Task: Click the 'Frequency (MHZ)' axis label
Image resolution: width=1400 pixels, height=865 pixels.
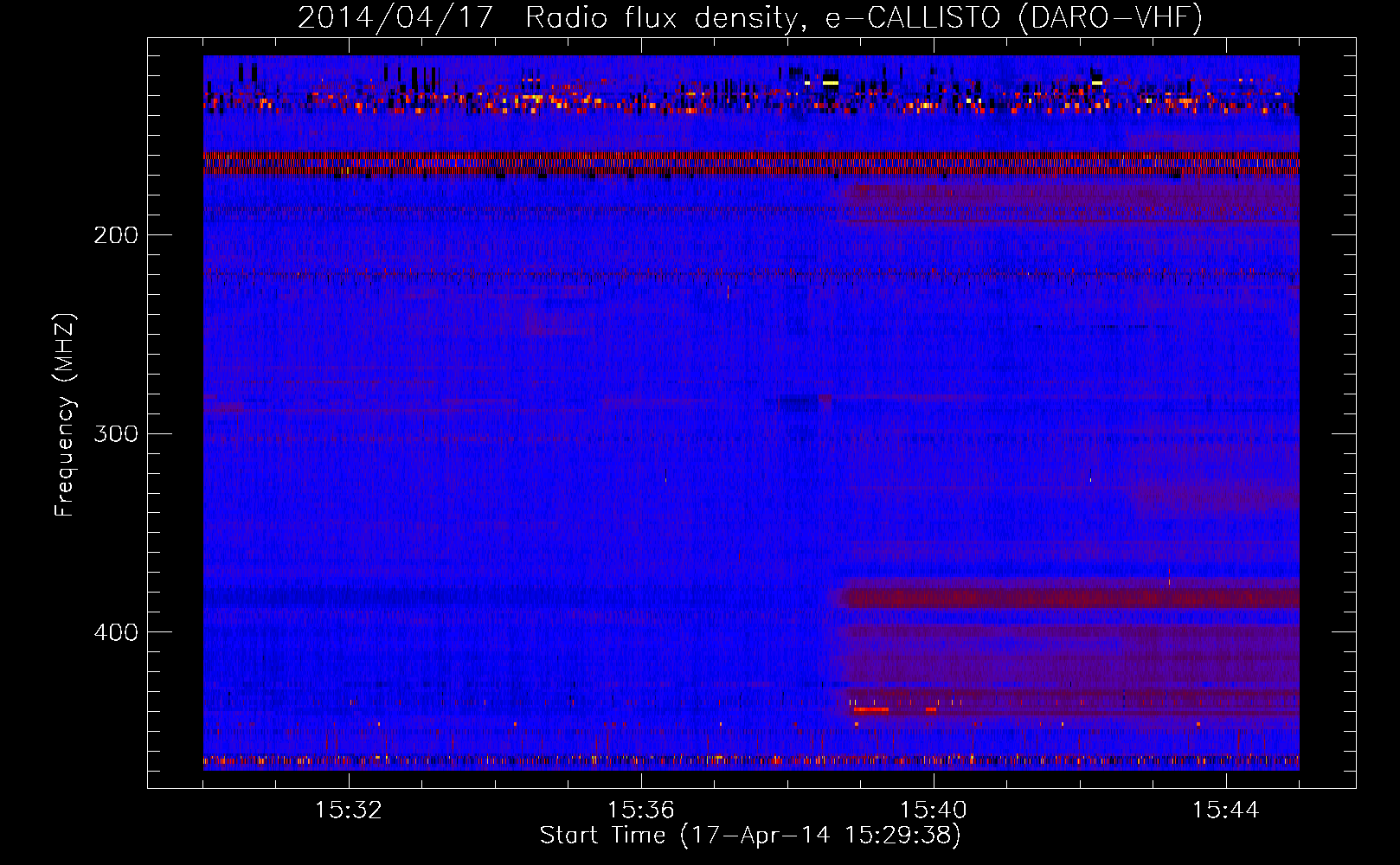Action: tap(65, 414)
